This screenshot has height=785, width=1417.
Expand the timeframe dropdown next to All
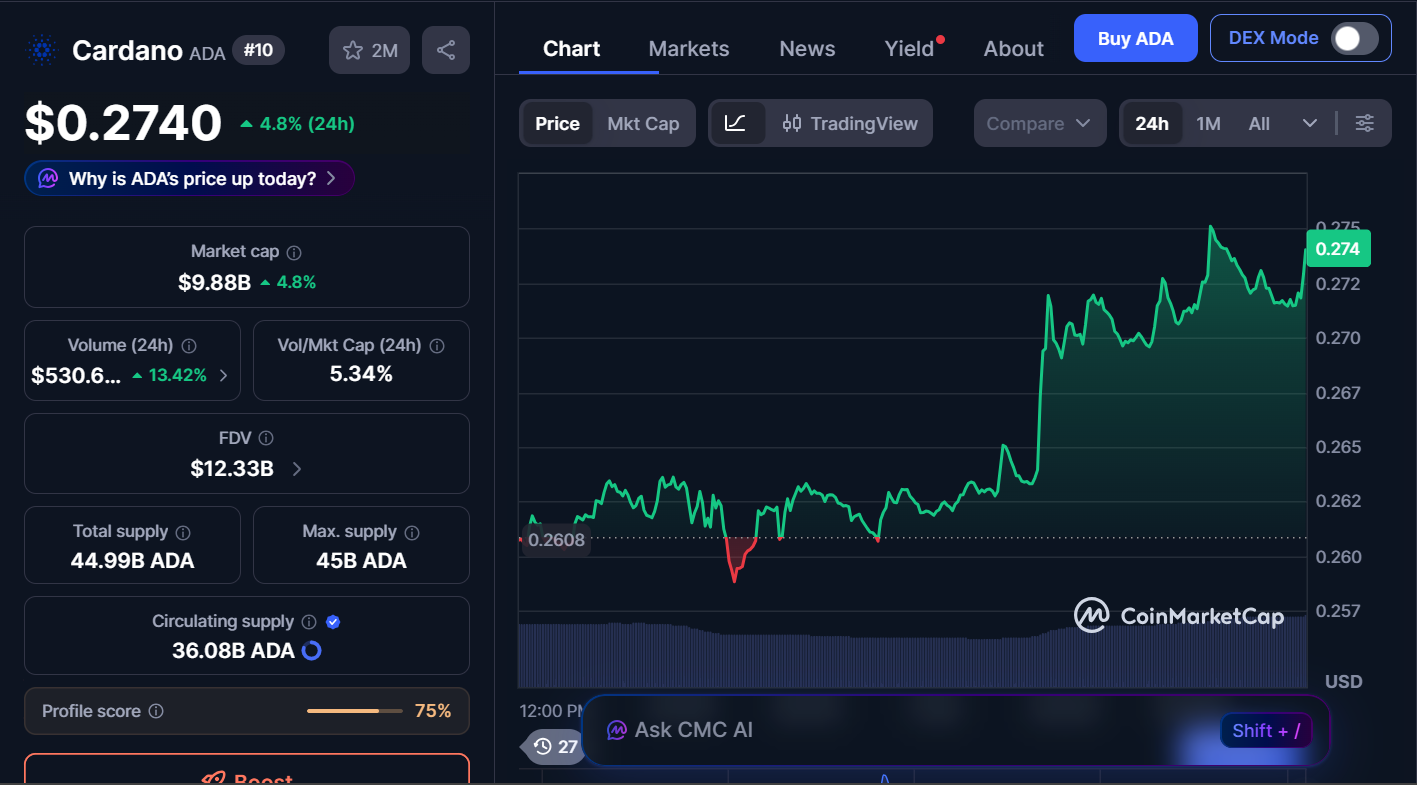1311,122
